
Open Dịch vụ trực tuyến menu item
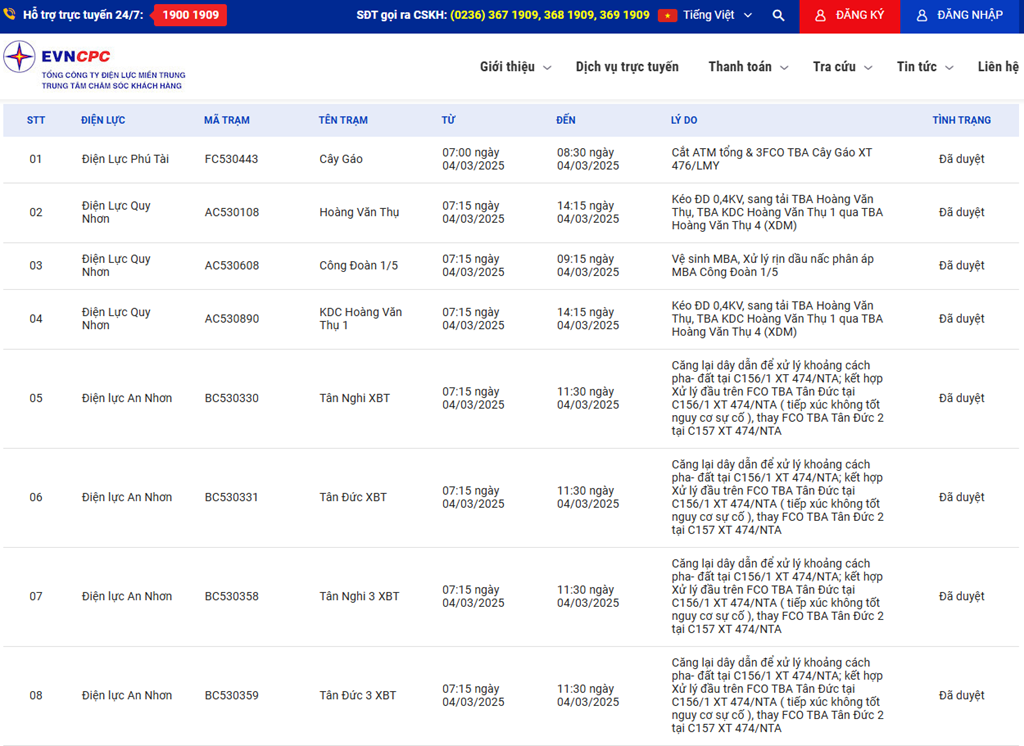[x=627, y=67]
